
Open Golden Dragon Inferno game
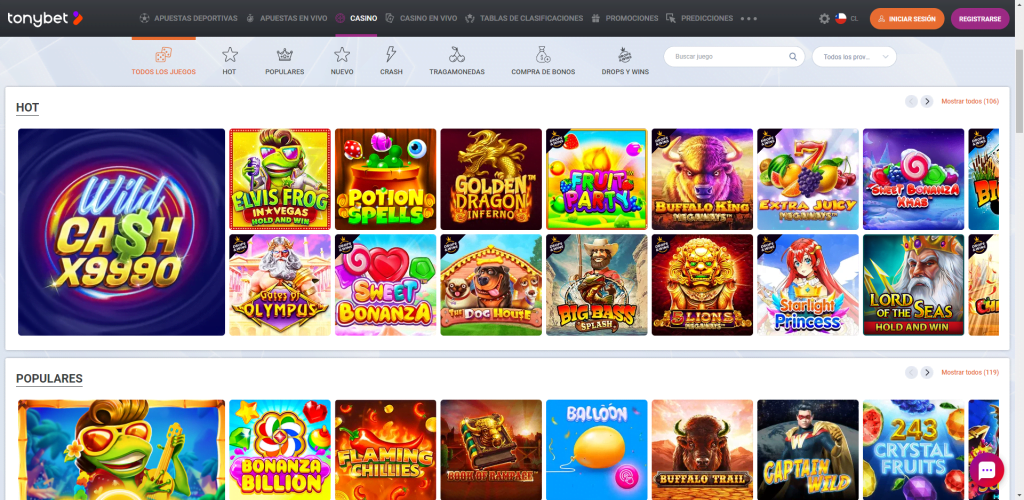tap(491, 179)
